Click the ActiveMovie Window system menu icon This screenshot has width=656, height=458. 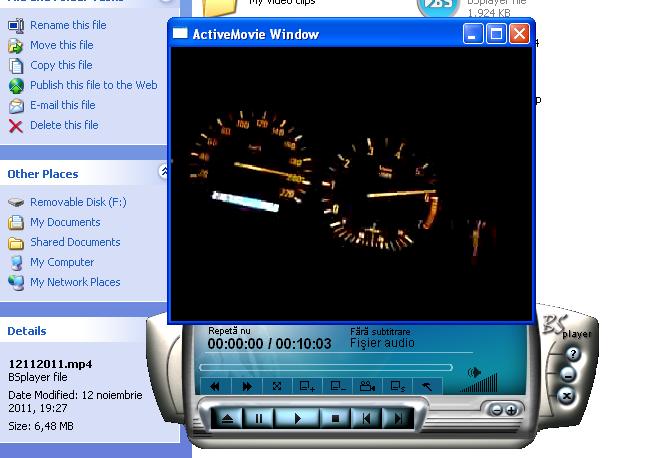[x=180, y=33]
